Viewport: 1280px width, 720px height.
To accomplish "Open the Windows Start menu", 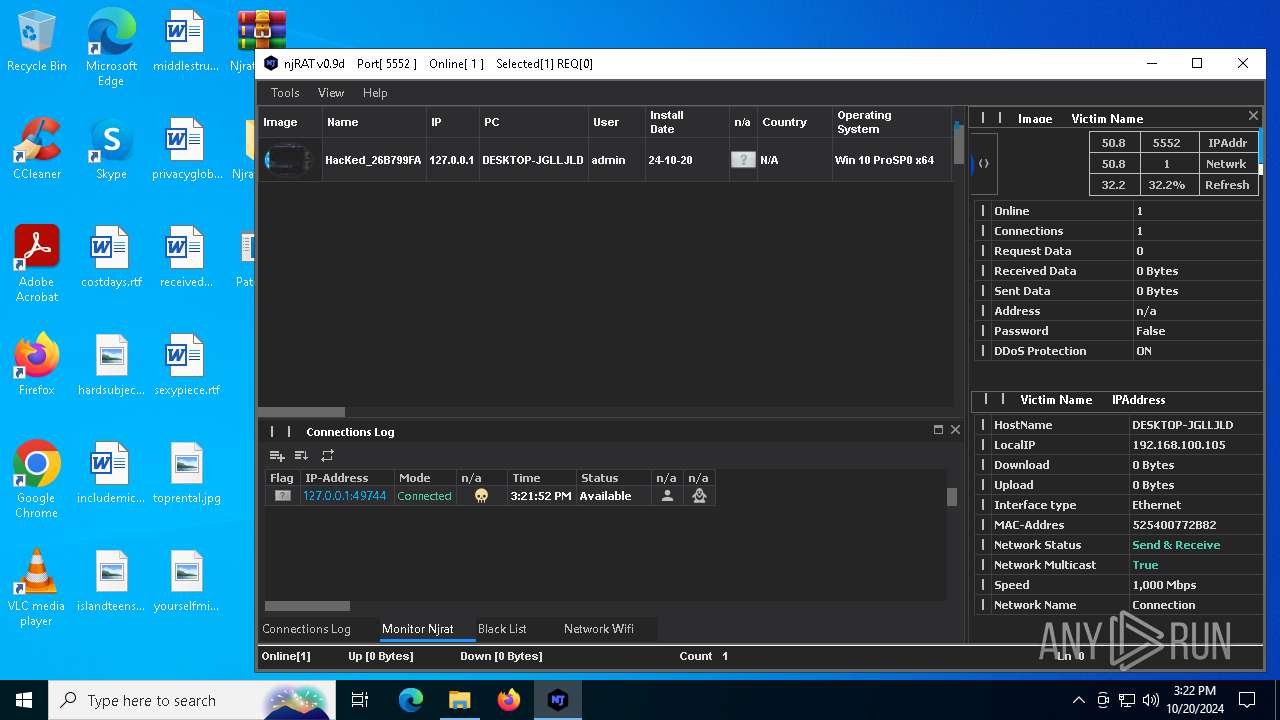I will [x=24, y=700].
